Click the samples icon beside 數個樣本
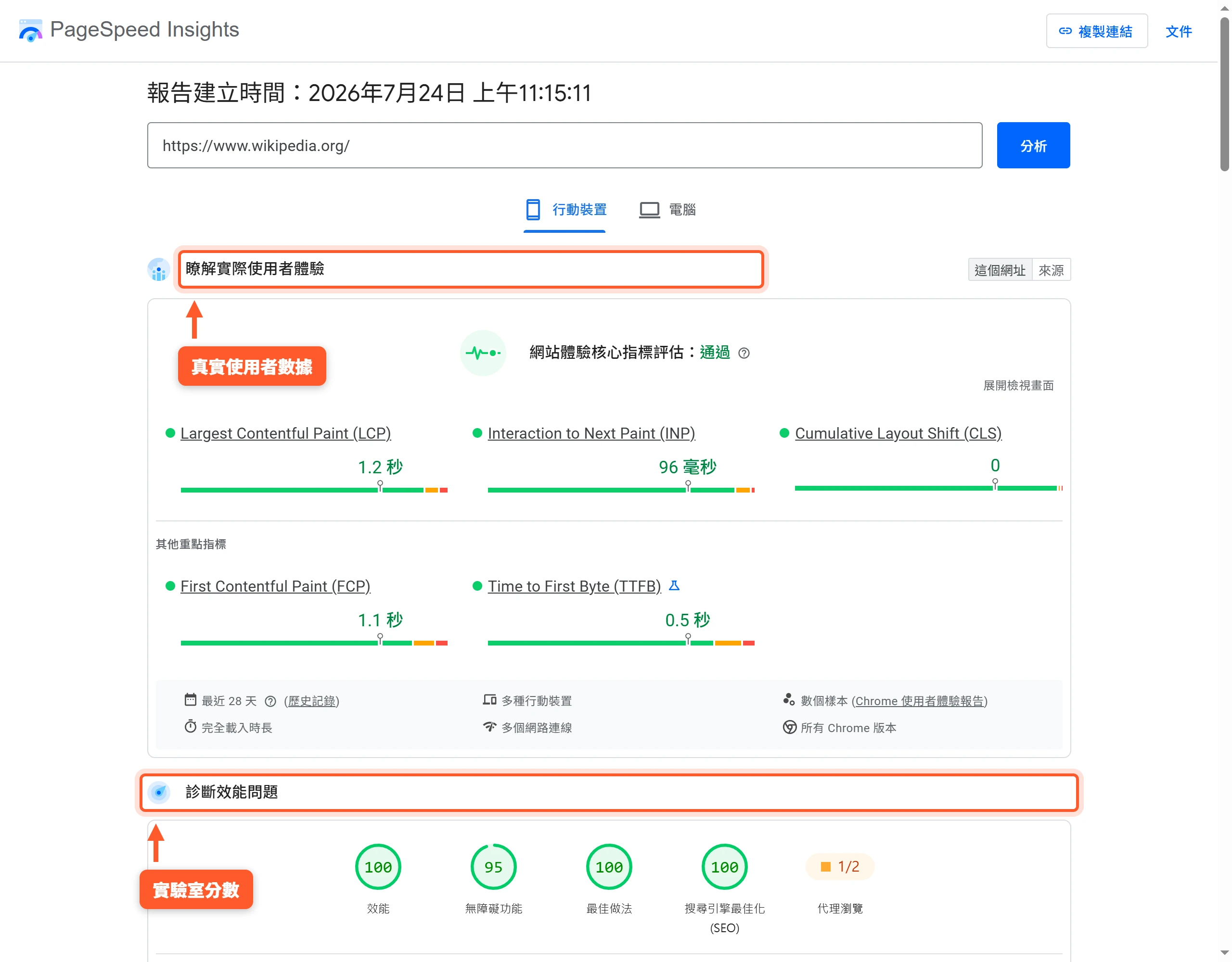 click(789, 700)
